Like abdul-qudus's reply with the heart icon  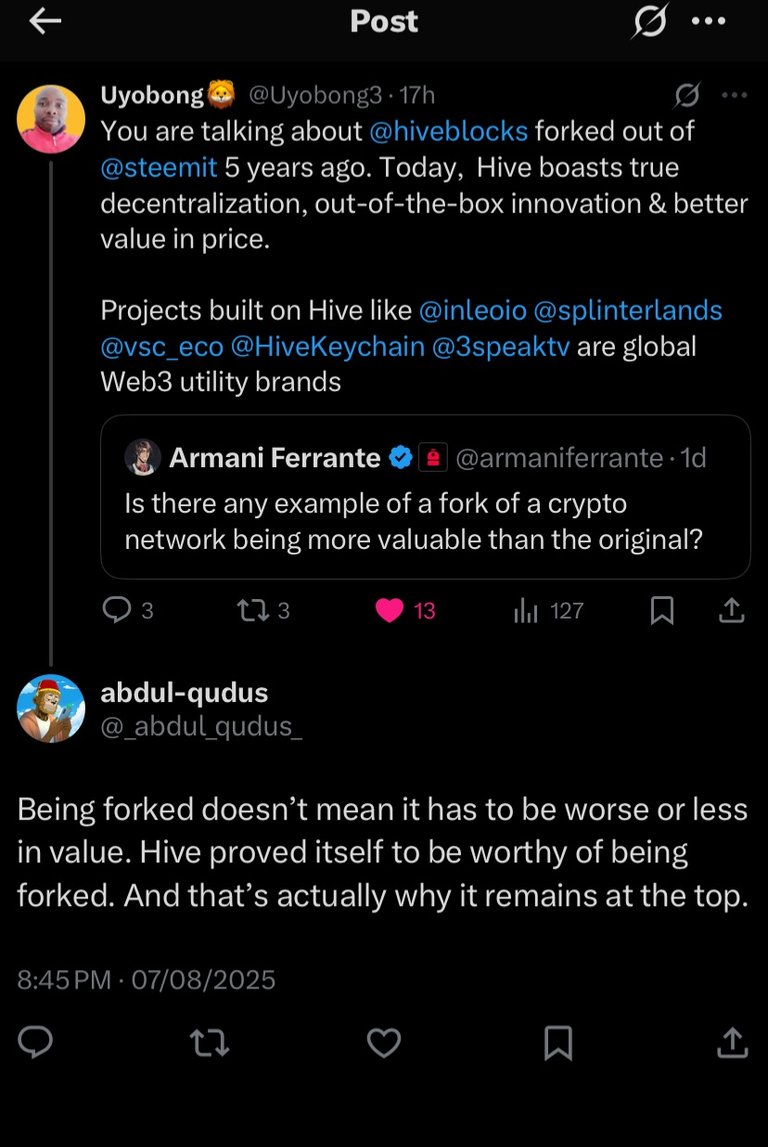[x=384, y=1042]
